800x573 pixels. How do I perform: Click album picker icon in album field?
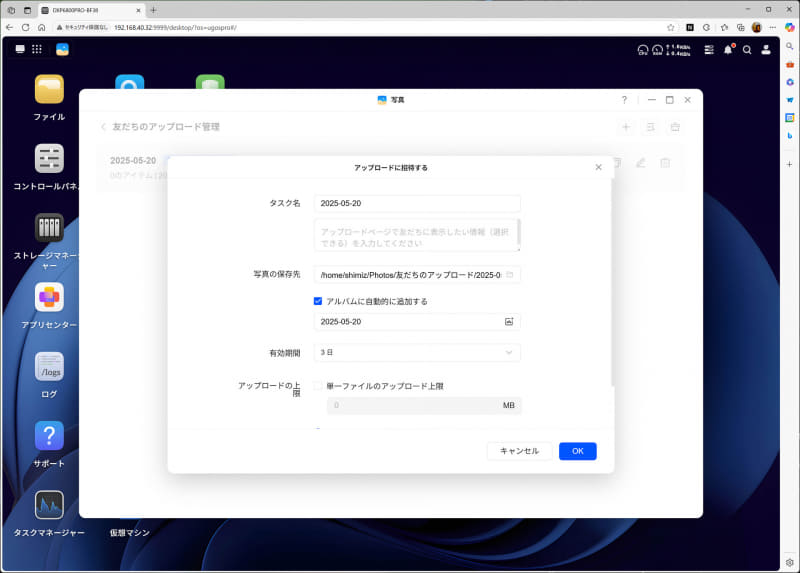tap(509, 321)
